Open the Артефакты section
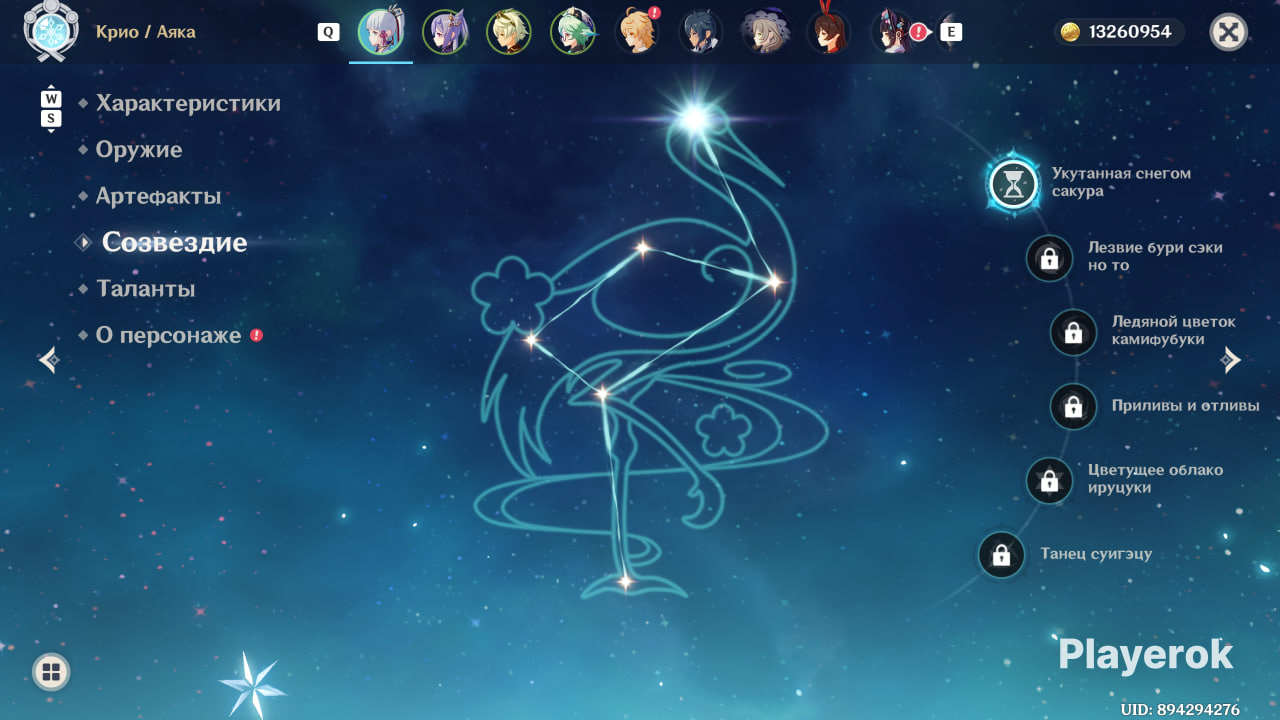Viewport: 1280px width, 720px height. click(158, 196)
